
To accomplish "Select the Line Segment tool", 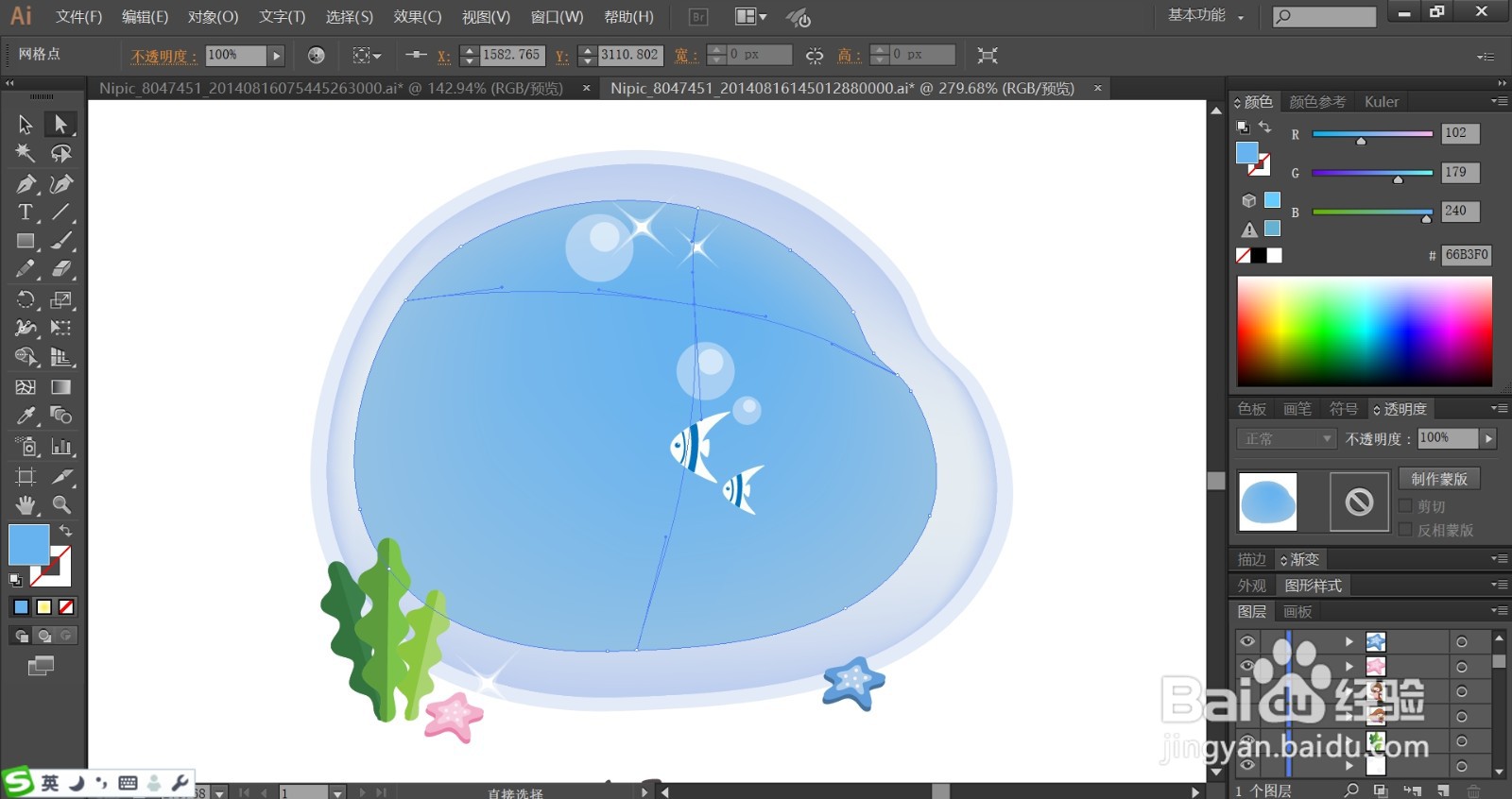I will [60, 212].
